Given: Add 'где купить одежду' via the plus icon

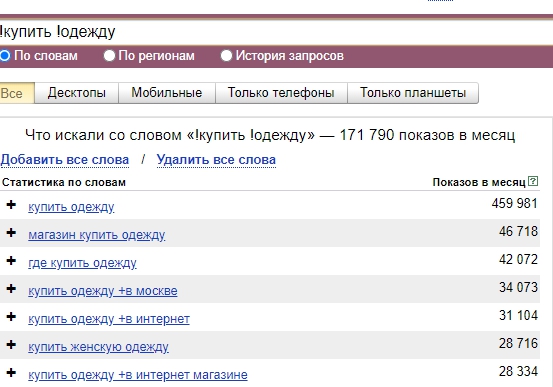Looking at the screenshot, I should click(x=11, y=261).
